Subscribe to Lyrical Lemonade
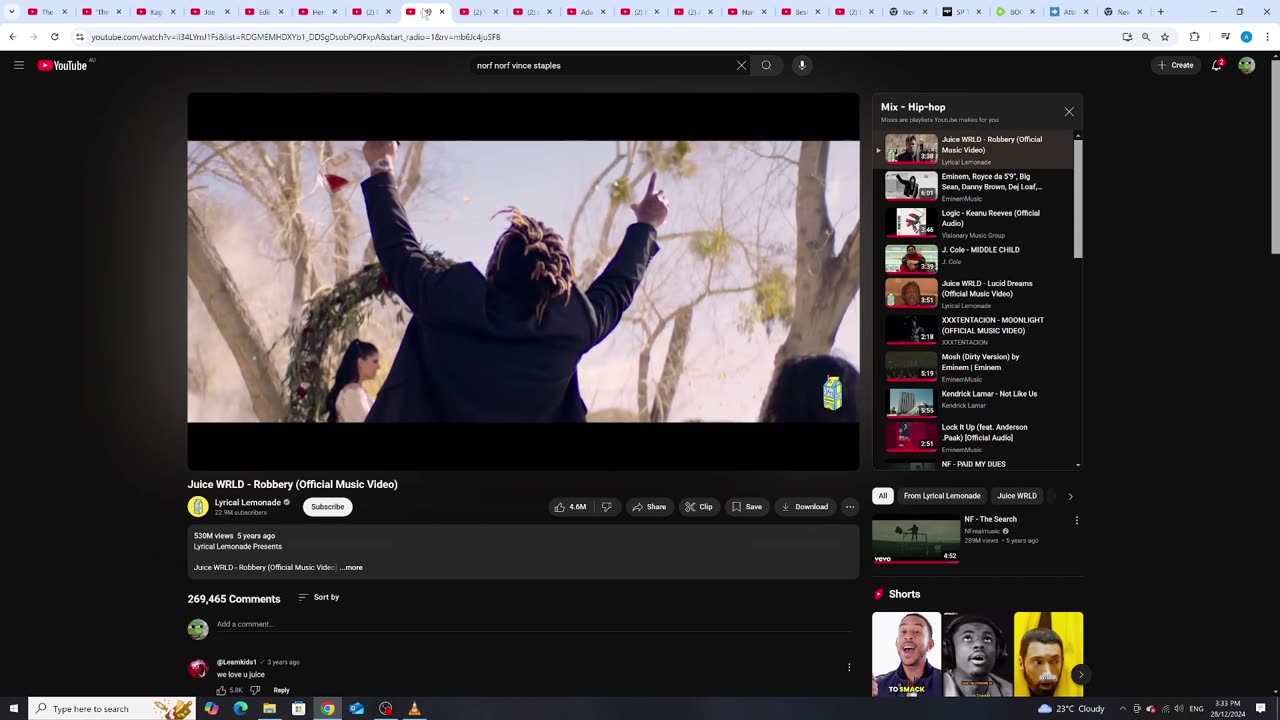Image resolution: width=1280 pixels, height=720 pixels. pos(327,507)
